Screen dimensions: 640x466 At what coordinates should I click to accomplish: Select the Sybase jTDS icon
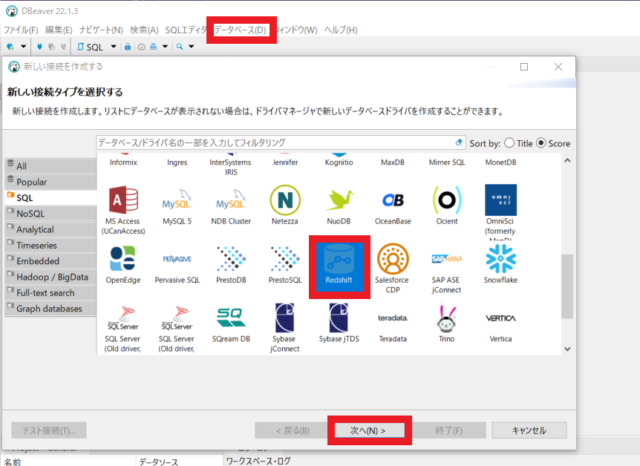click(x=339, y=318)
